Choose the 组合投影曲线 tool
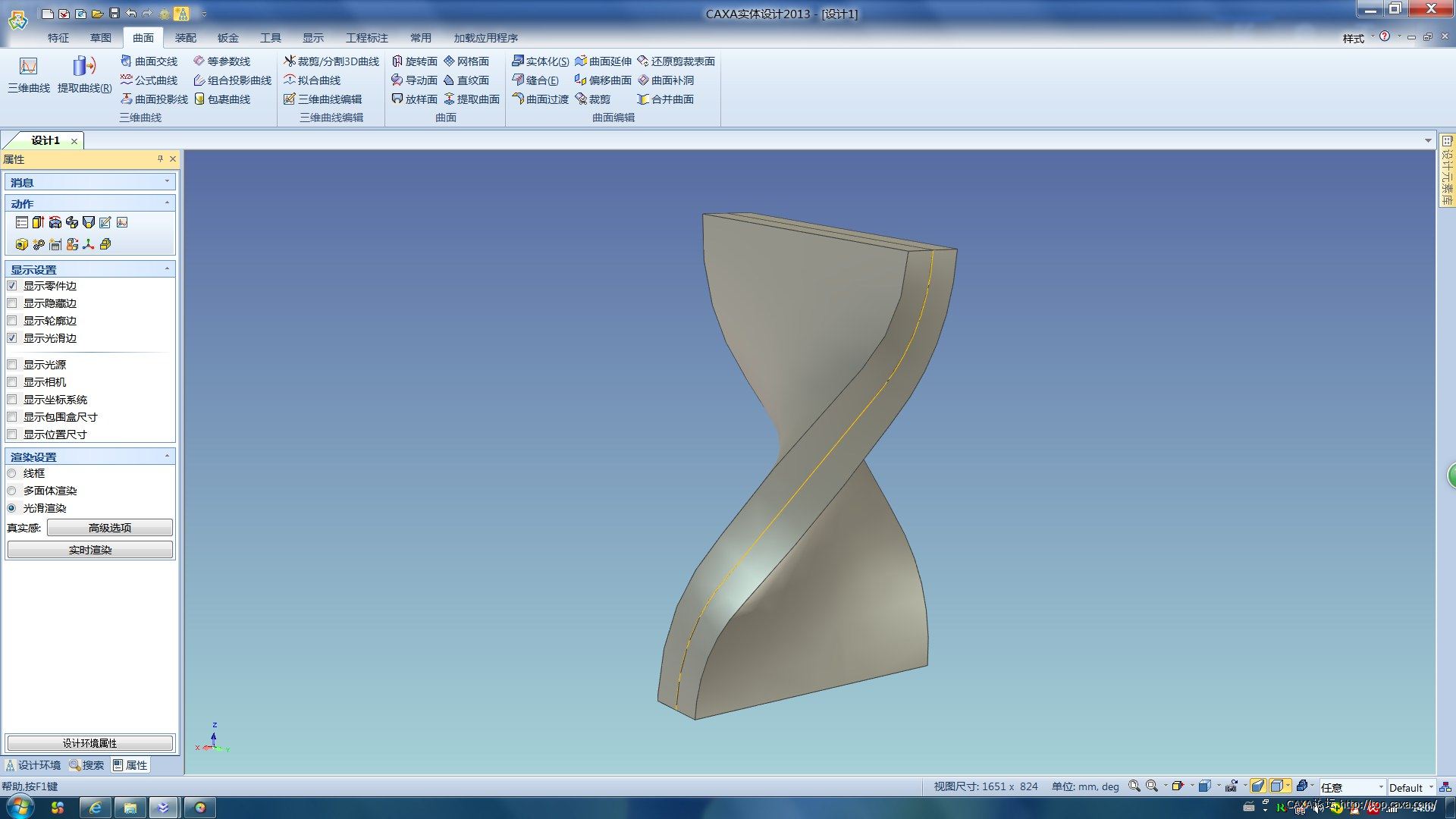Screen dimensions: 1456x819 click(232, 80)
